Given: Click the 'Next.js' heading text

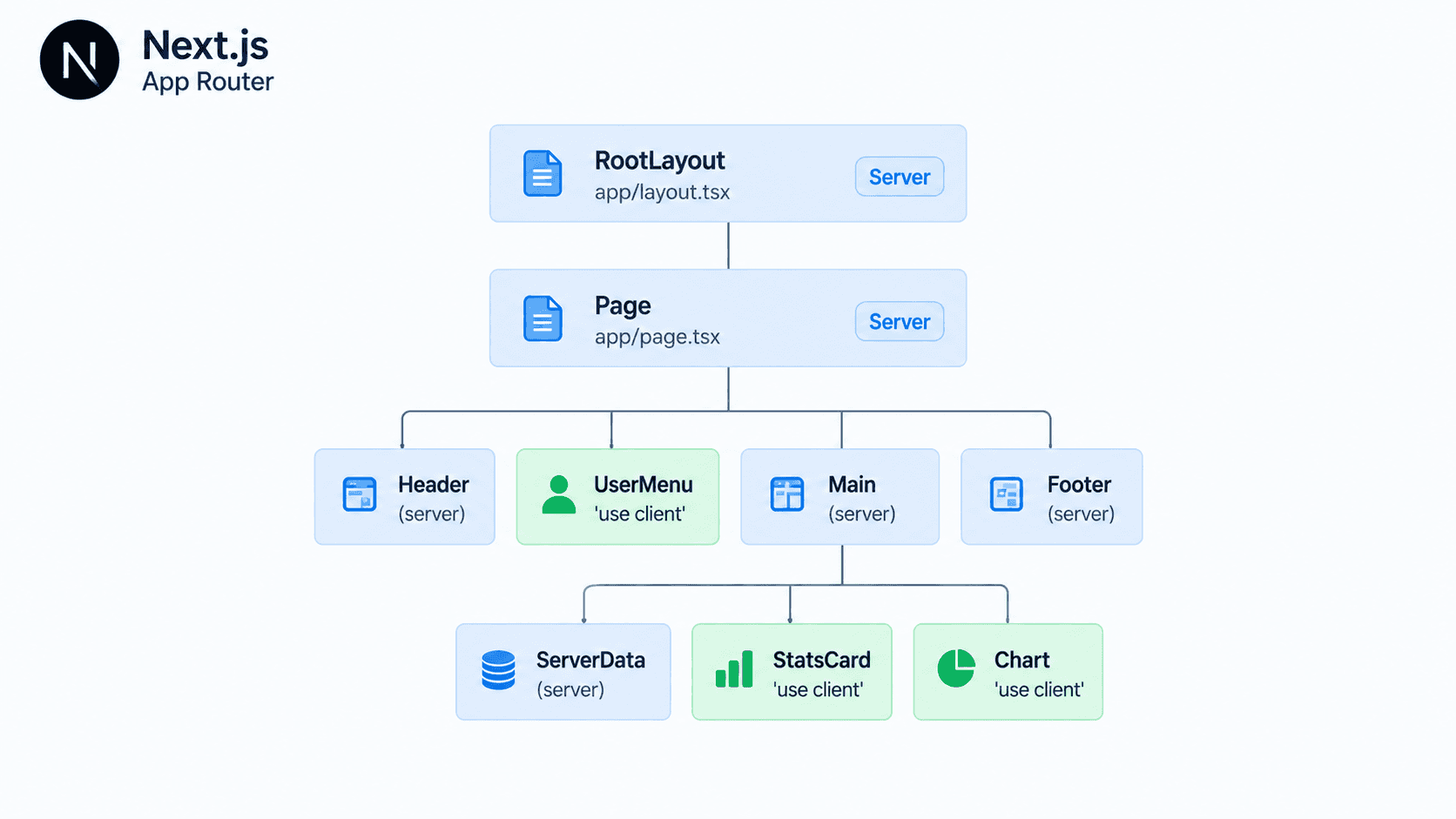Looking at the screenshot, I should coord(206,46).
